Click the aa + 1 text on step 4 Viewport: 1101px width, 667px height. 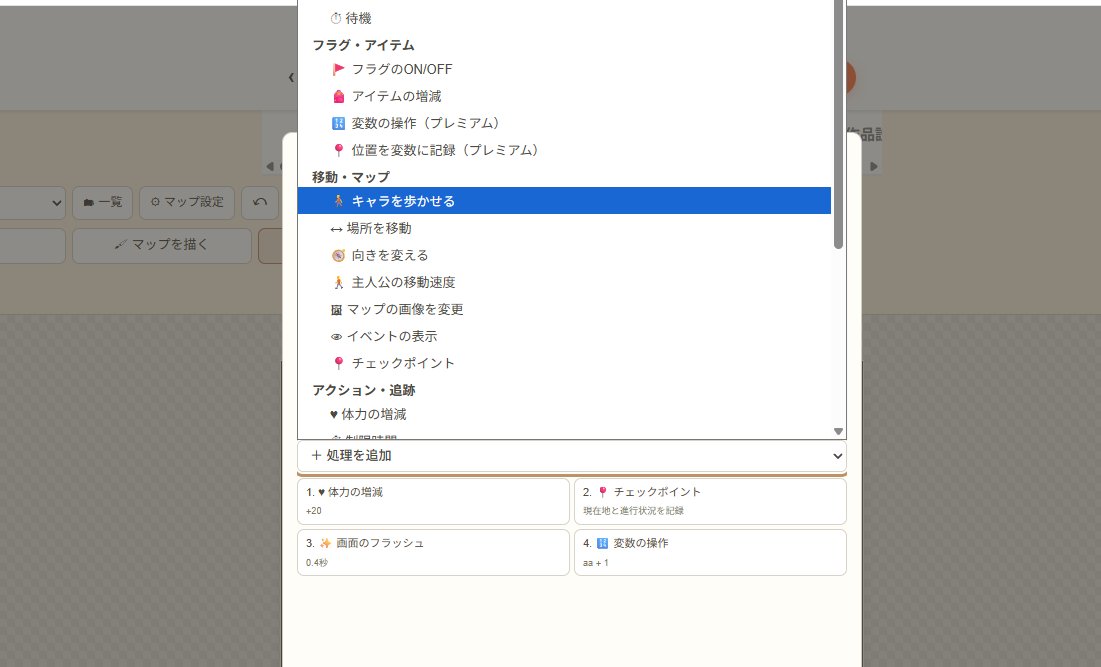tap(595, 562)
